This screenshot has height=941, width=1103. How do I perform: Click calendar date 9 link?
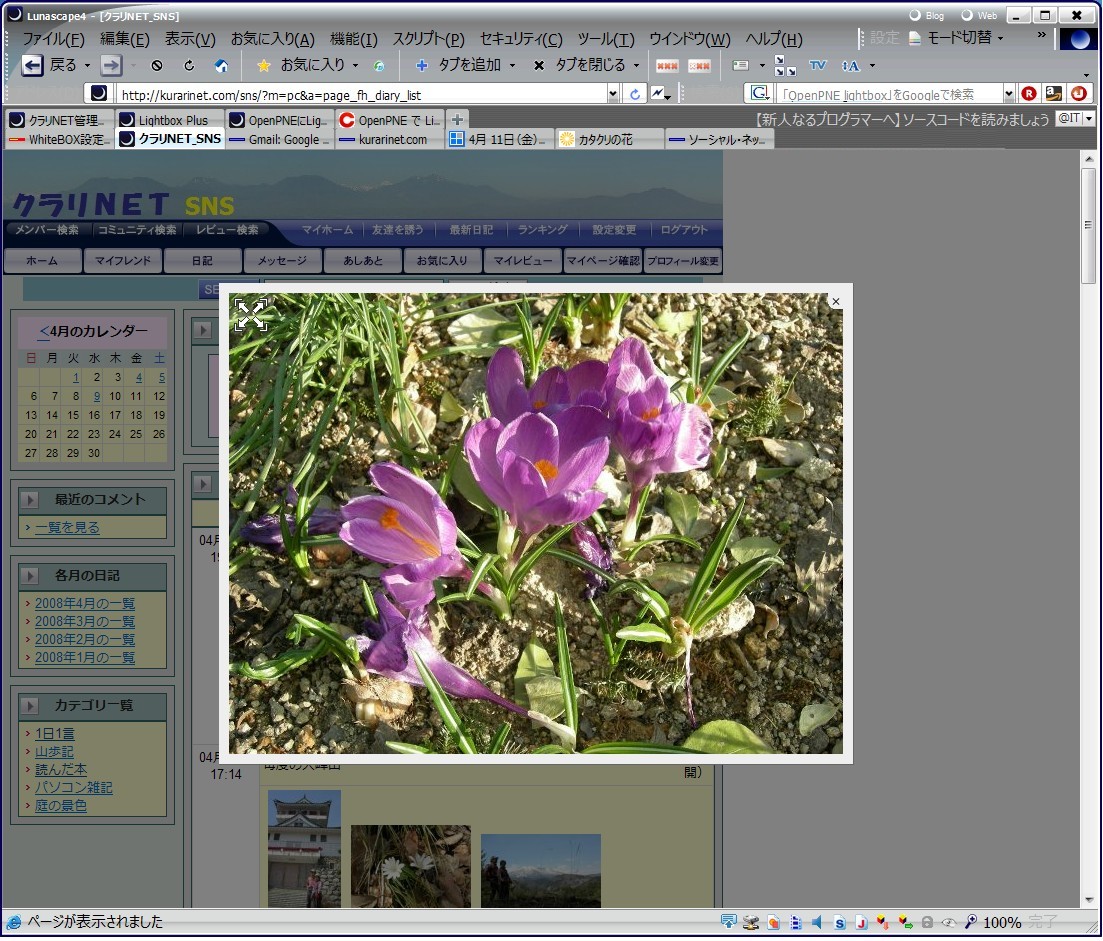pos(96,397)
